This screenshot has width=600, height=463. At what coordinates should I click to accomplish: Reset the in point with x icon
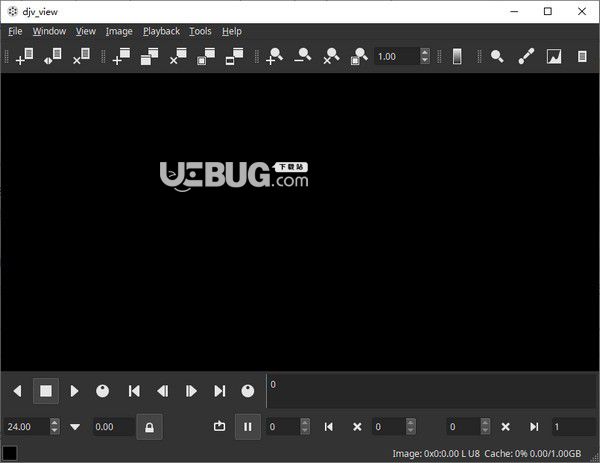[x=357, y=427]
